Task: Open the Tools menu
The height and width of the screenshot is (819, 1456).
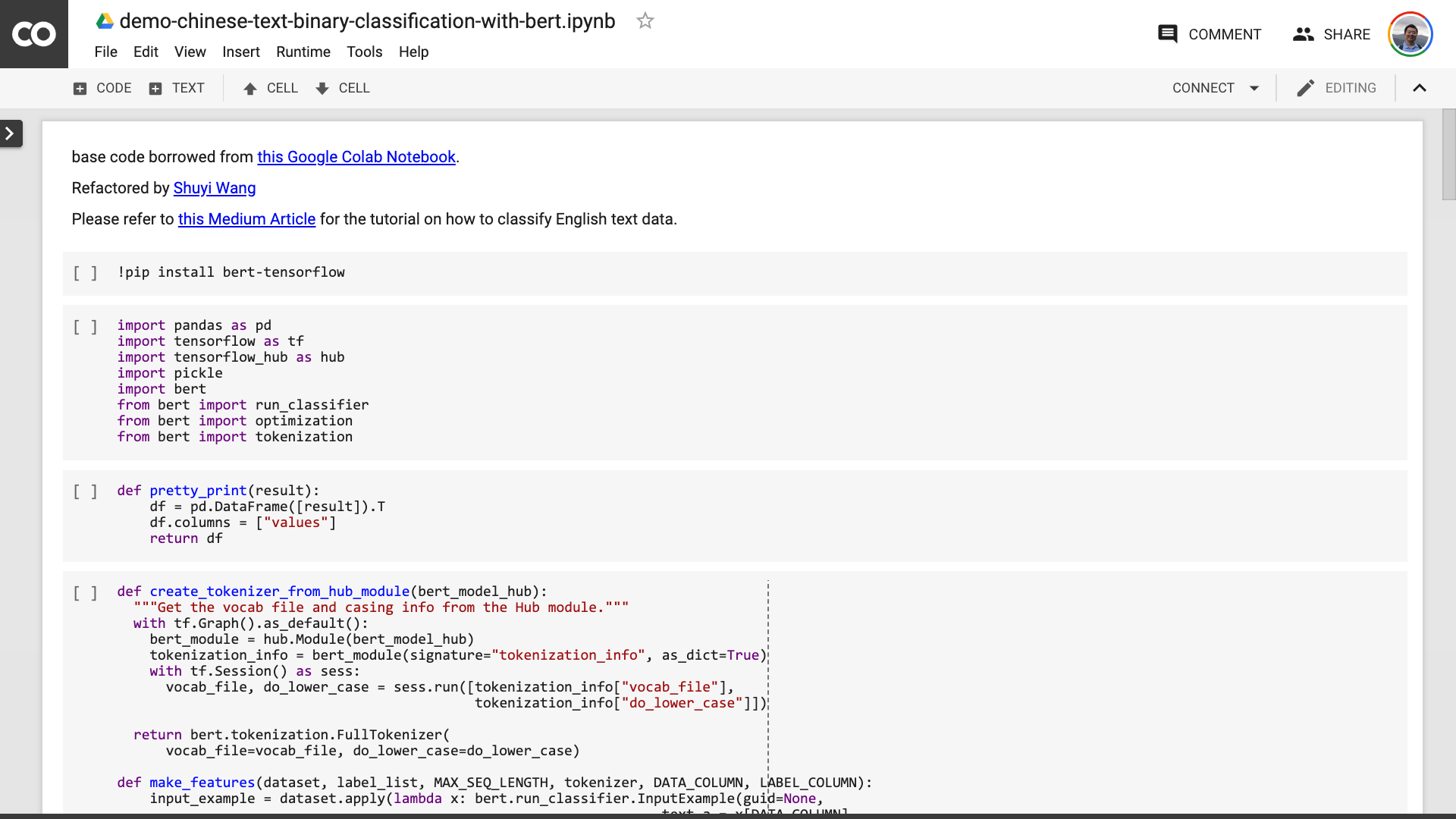Action: 364,52
